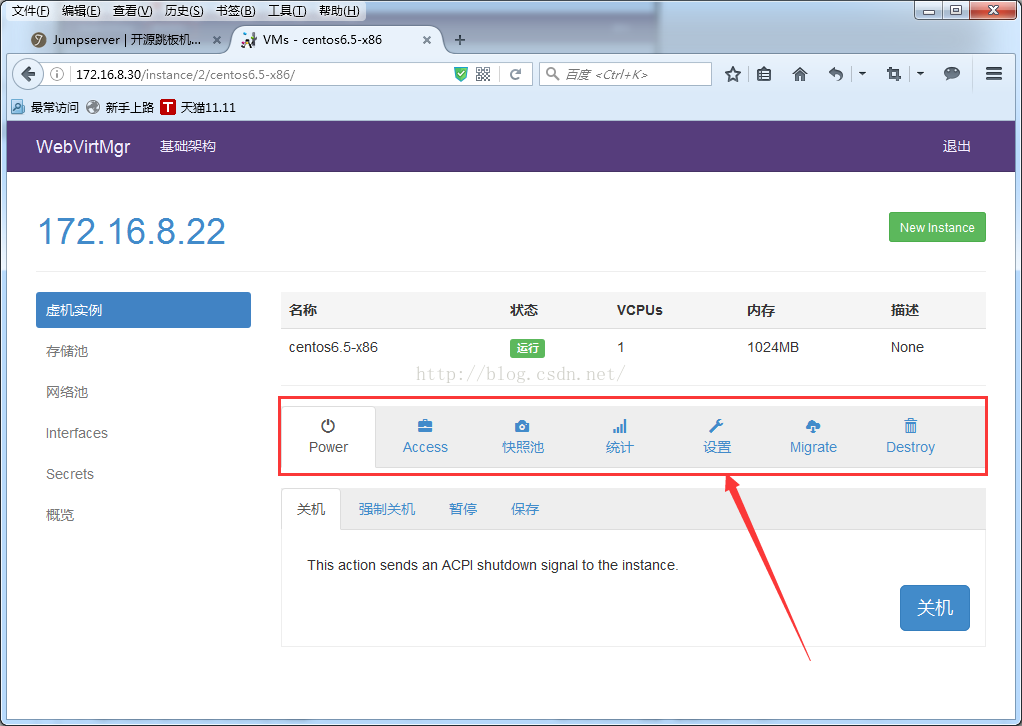Open the Destroy tab with trash icon

click(910, 437)
